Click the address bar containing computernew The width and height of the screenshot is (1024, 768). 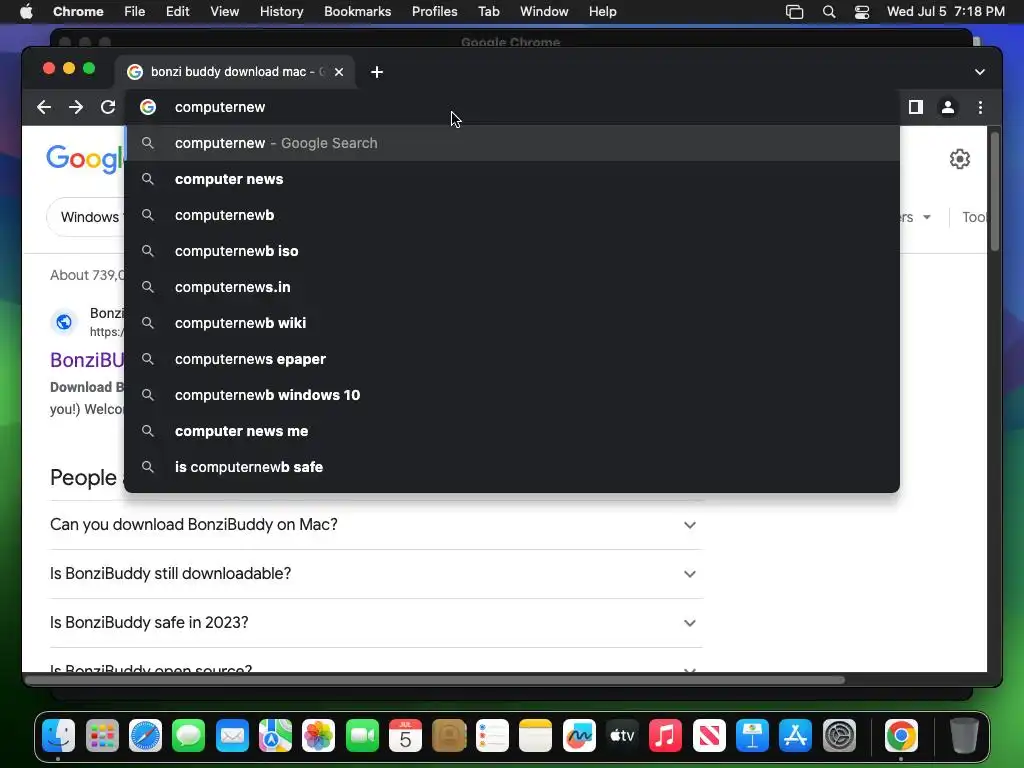tap(512, 107)
